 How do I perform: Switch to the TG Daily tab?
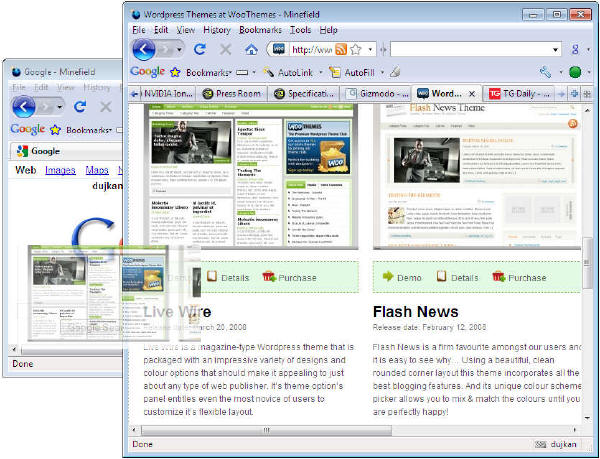519,94
